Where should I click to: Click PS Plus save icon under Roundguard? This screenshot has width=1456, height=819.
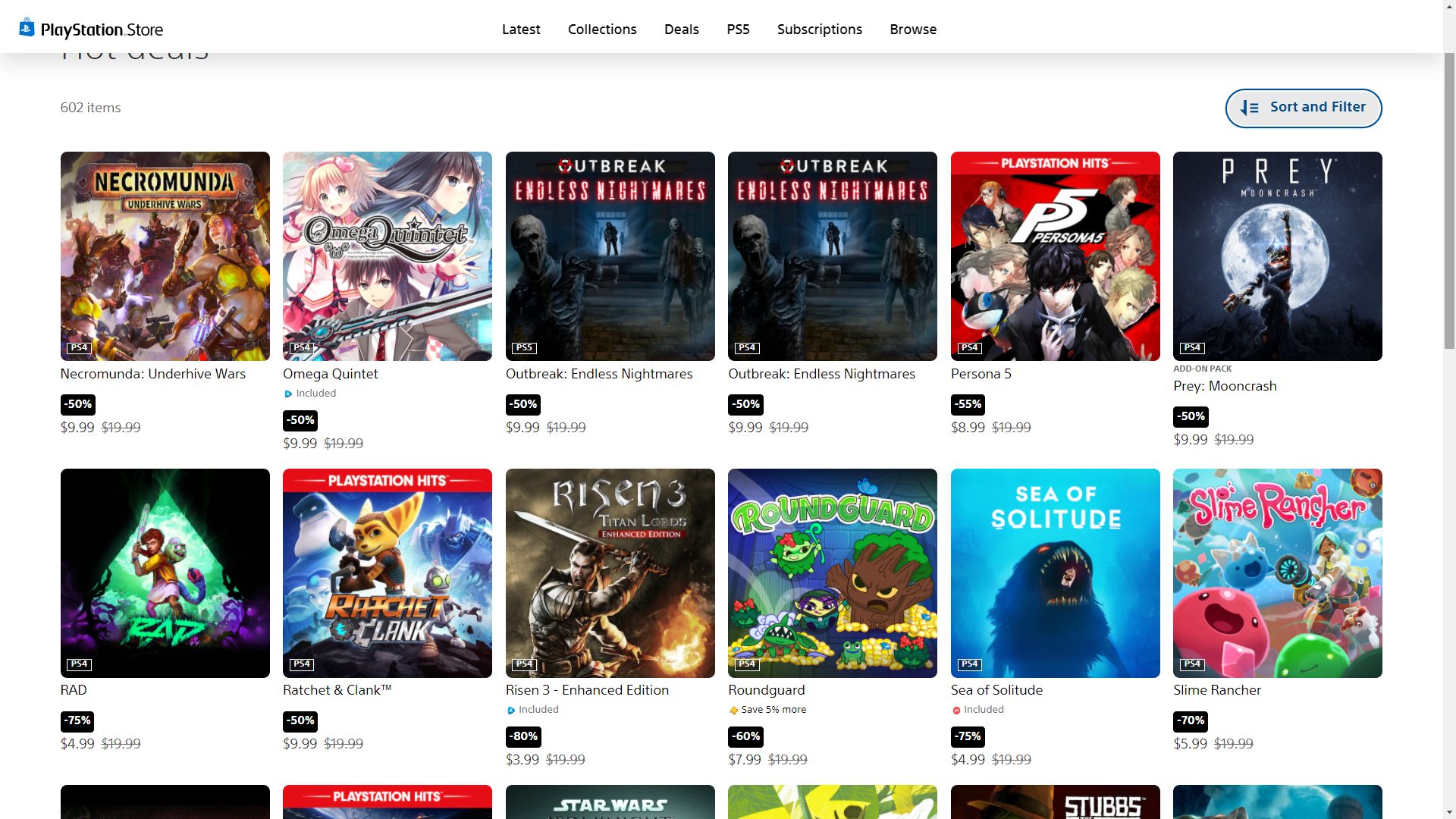tap(733, 711)
